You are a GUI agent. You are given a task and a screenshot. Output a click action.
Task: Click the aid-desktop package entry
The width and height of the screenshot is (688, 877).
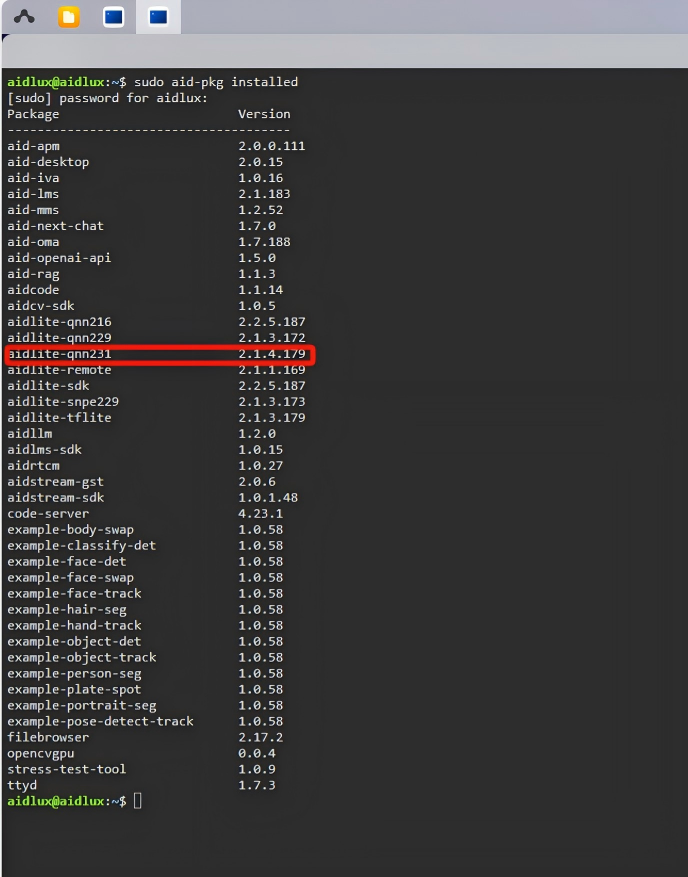48,162
